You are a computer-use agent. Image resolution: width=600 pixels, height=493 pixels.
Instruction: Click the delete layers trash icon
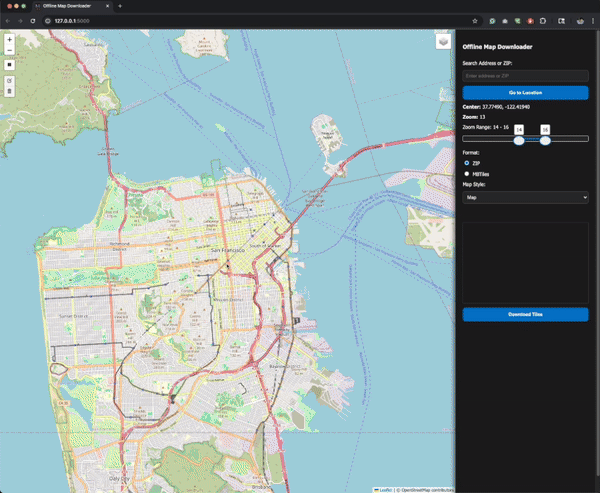(10, 91)
